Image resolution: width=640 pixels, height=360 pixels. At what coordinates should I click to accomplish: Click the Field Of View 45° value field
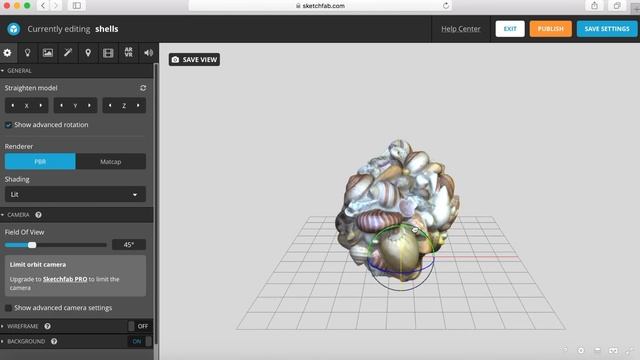[x=129, y=244]
